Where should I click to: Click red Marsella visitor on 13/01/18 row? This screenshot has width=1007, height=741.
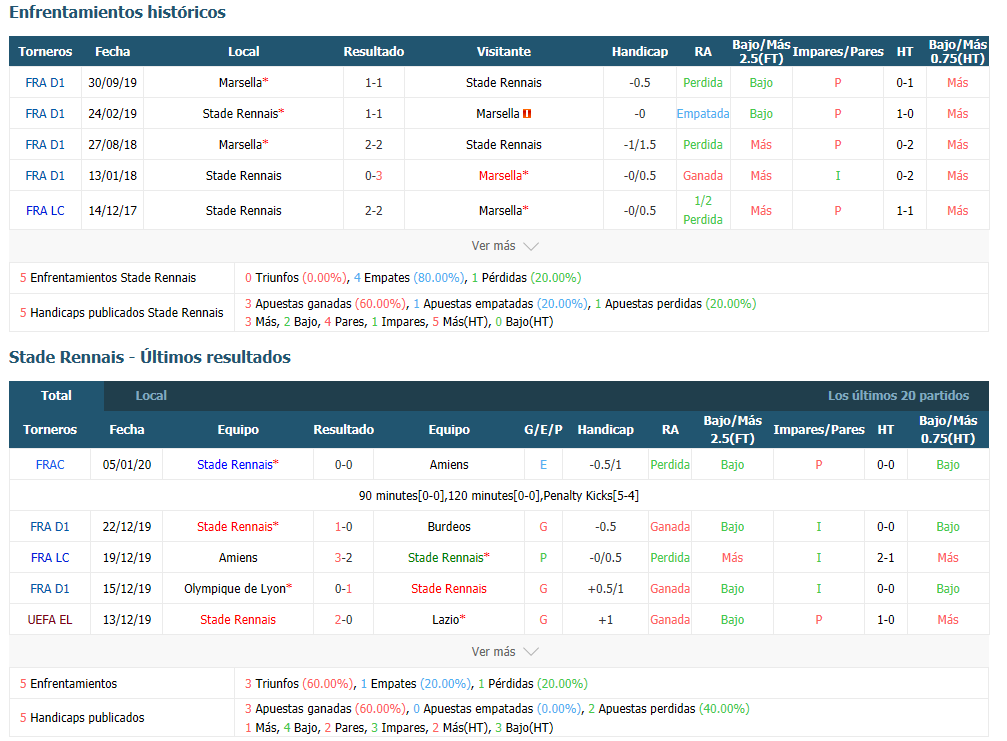pyautogui.click(x=504, y=175)
